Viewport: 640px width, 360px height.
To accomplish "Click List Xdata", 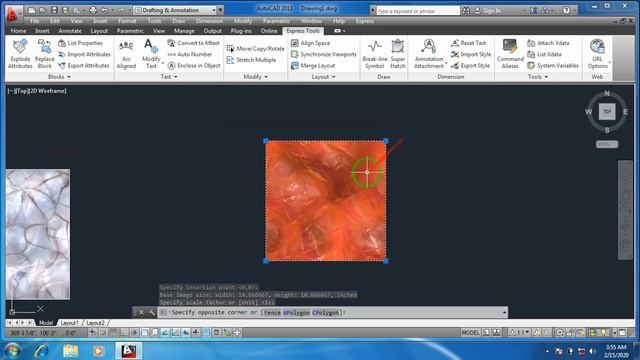I will pyautogui.click(x=544, y=54).
